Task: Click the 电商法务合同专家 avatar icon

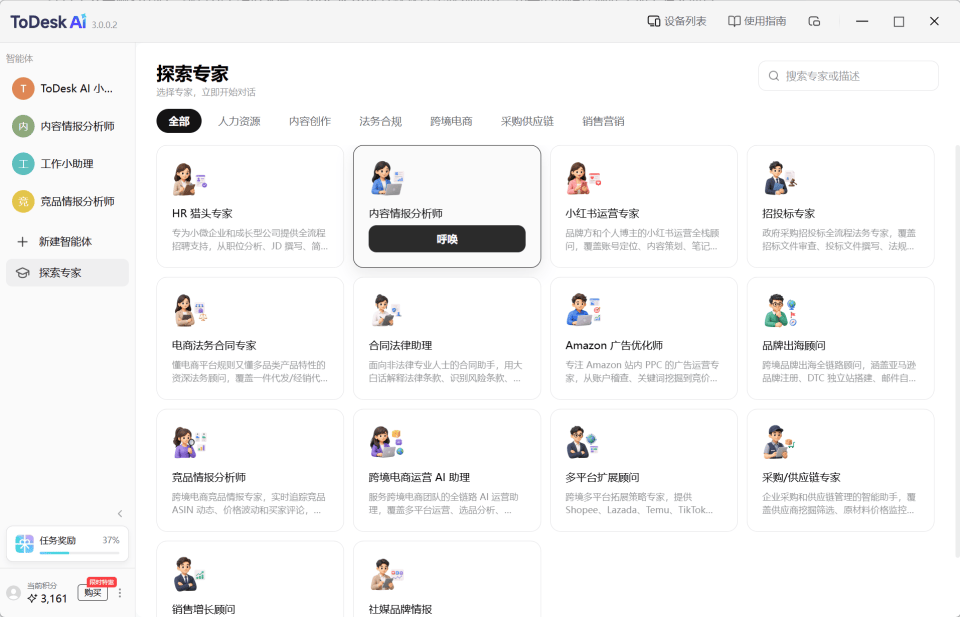Action: 190,310
